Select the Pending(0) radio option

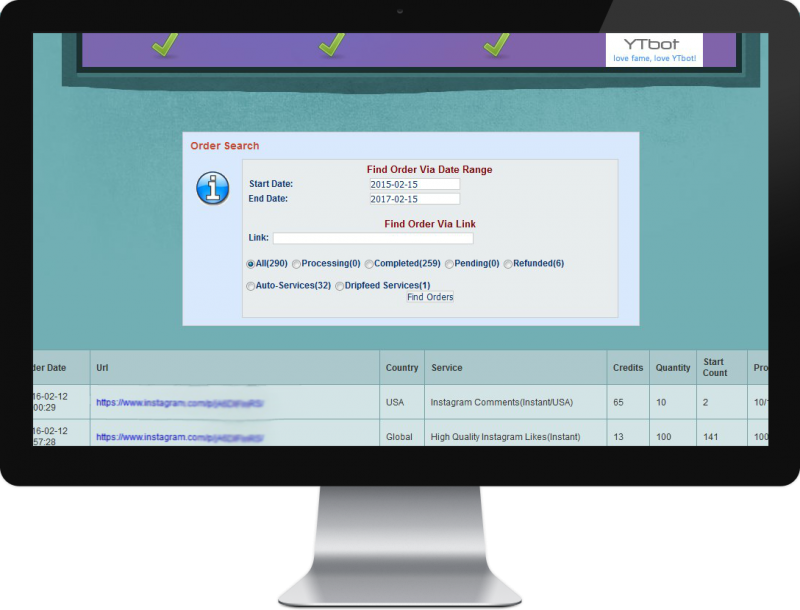point(449,264)
